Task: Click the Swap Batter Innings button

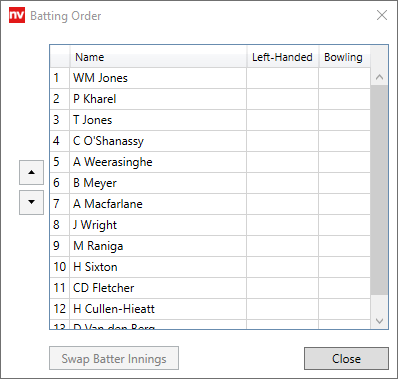Action: coord(114,358)
